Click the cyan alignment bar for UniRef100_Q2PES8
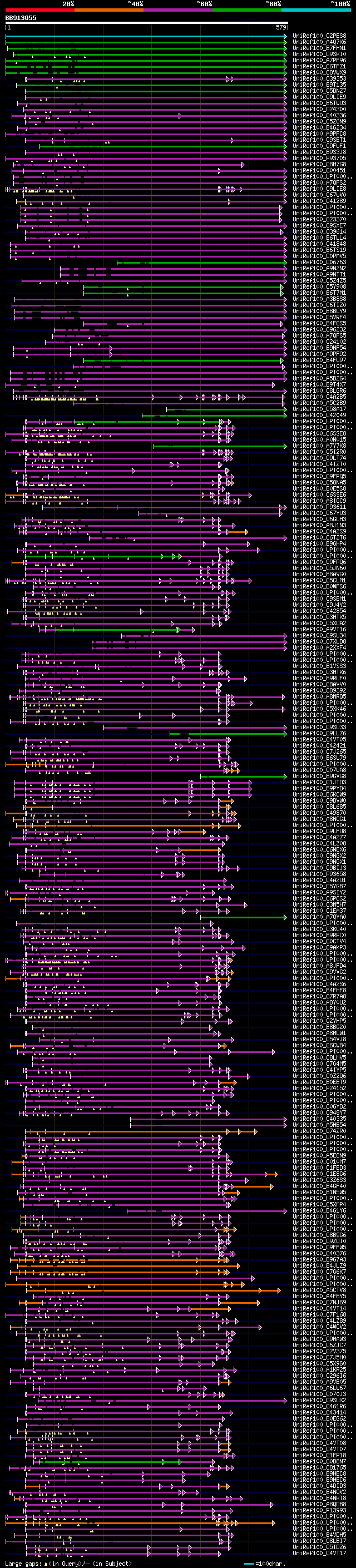Viewport: 356px width, 1568px height. click(145, 36)
